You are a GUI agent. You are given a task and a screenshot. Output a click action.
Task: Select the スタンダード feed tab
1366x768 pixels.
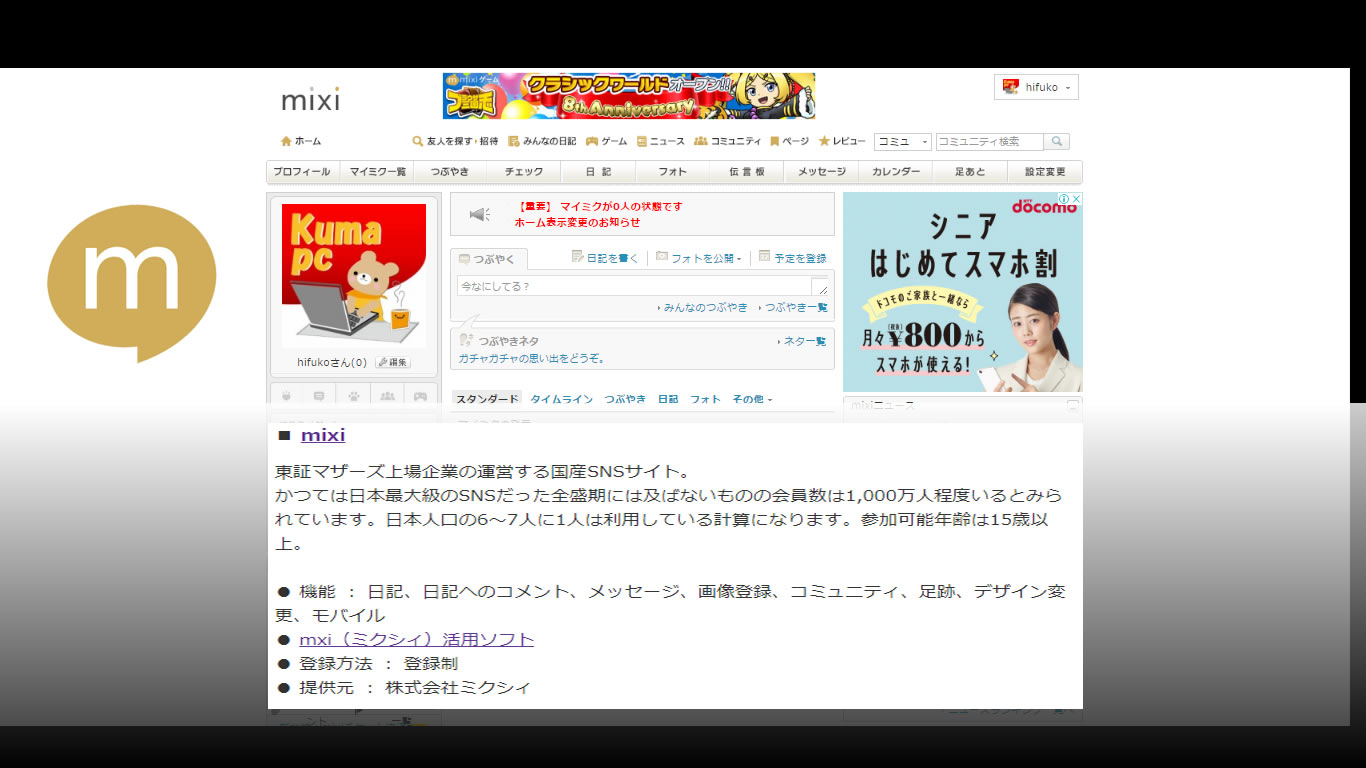tap(486, 399)
